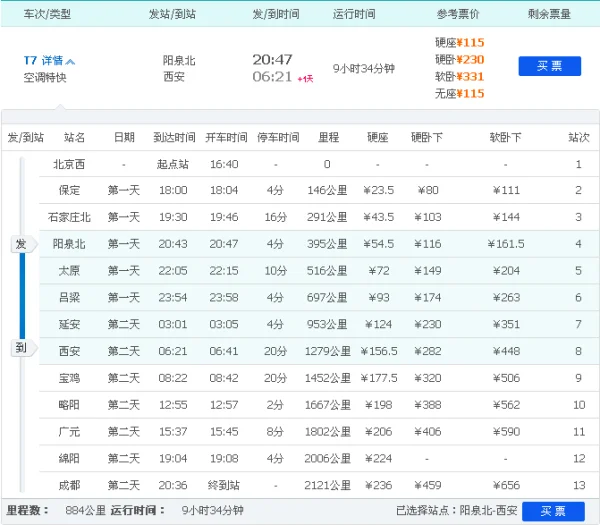600x525 pixels.
Task: Click the 硬卧¥230 price
Action: (x=460, y=60)
